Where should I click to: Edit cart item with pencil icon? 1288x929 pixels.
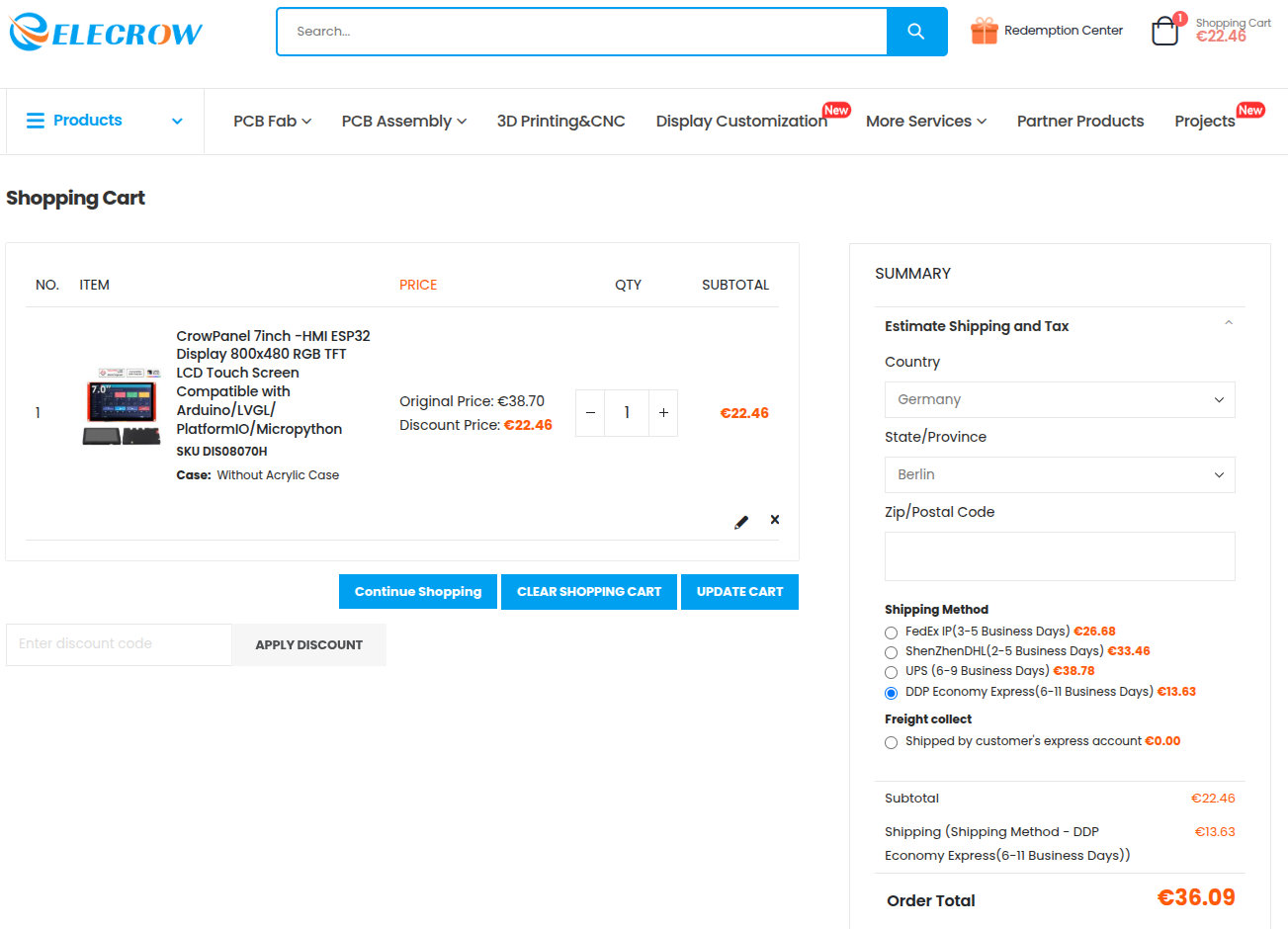click(x=741, y=521)
